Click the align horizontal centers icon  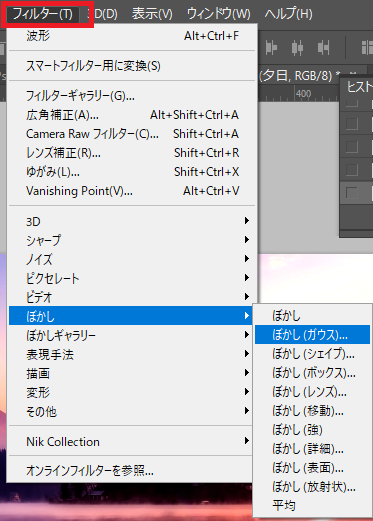point(297,48)
